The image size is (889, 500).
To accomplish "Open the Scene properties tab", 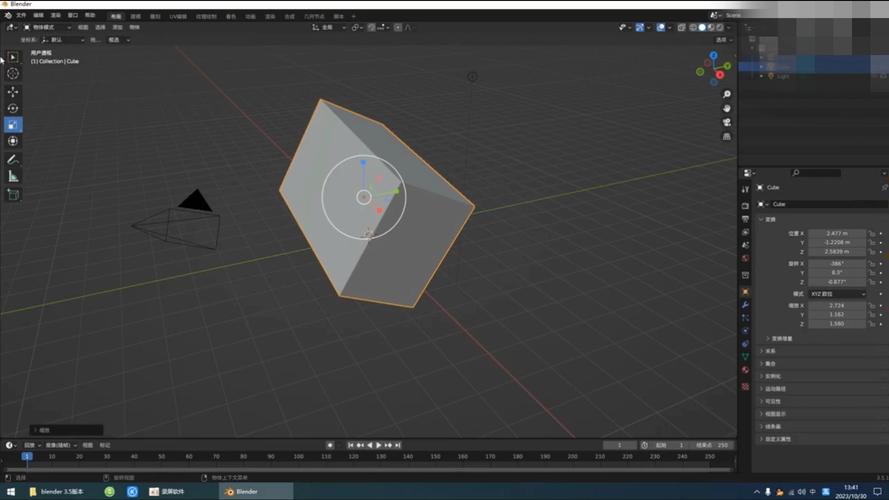I will [x=745, y=245].
